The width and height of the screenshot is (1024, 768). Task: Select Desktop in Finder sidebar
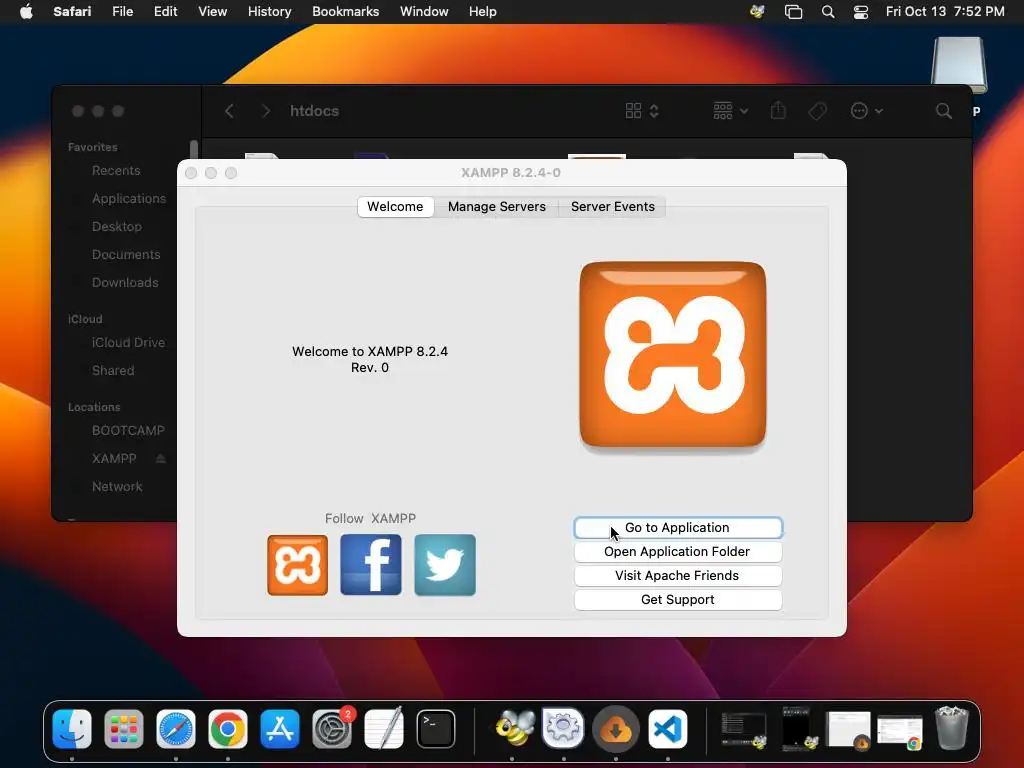coord(116,227)
